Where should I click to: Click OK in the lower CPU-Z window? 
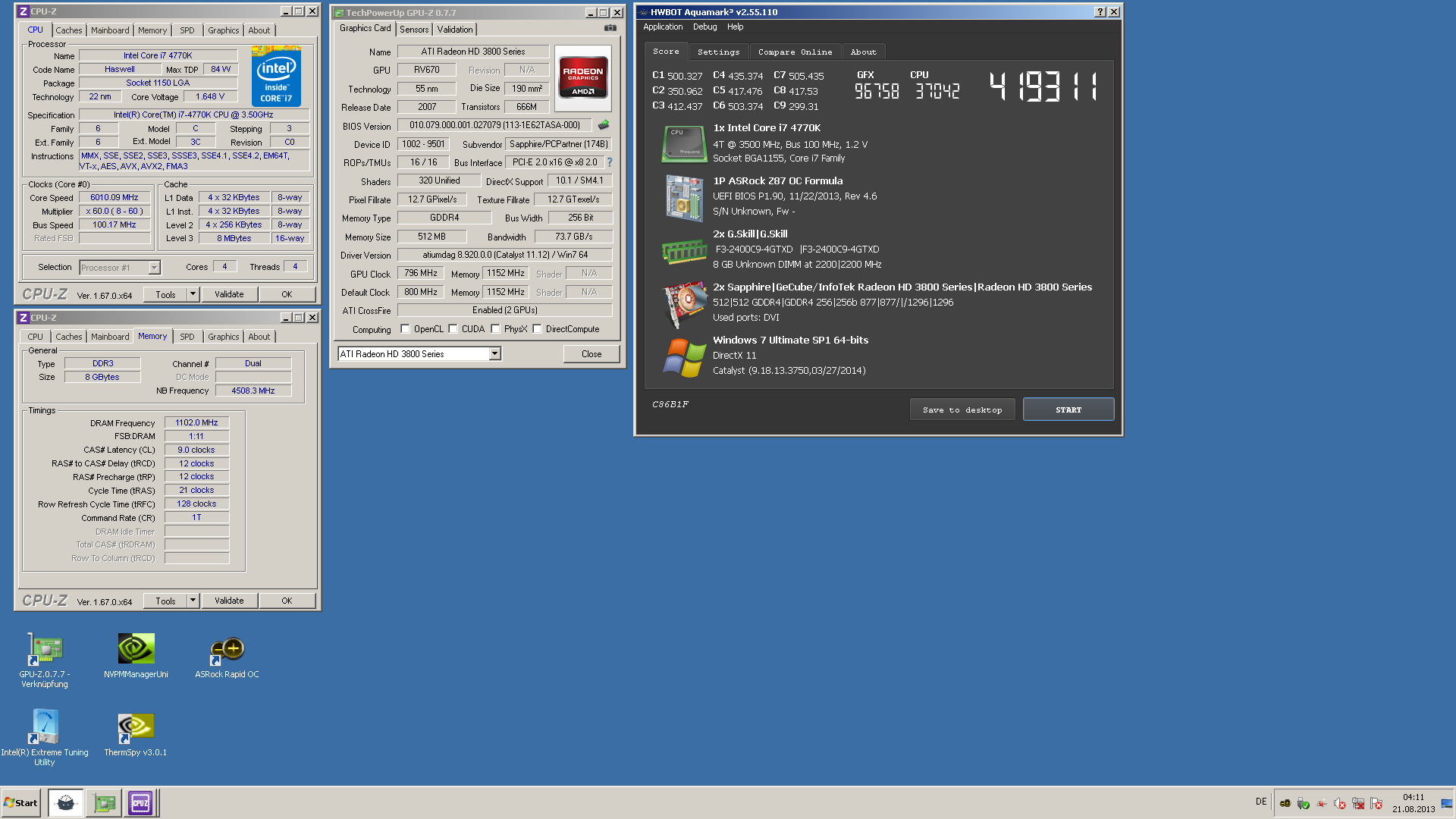click(x=287, y=601)
